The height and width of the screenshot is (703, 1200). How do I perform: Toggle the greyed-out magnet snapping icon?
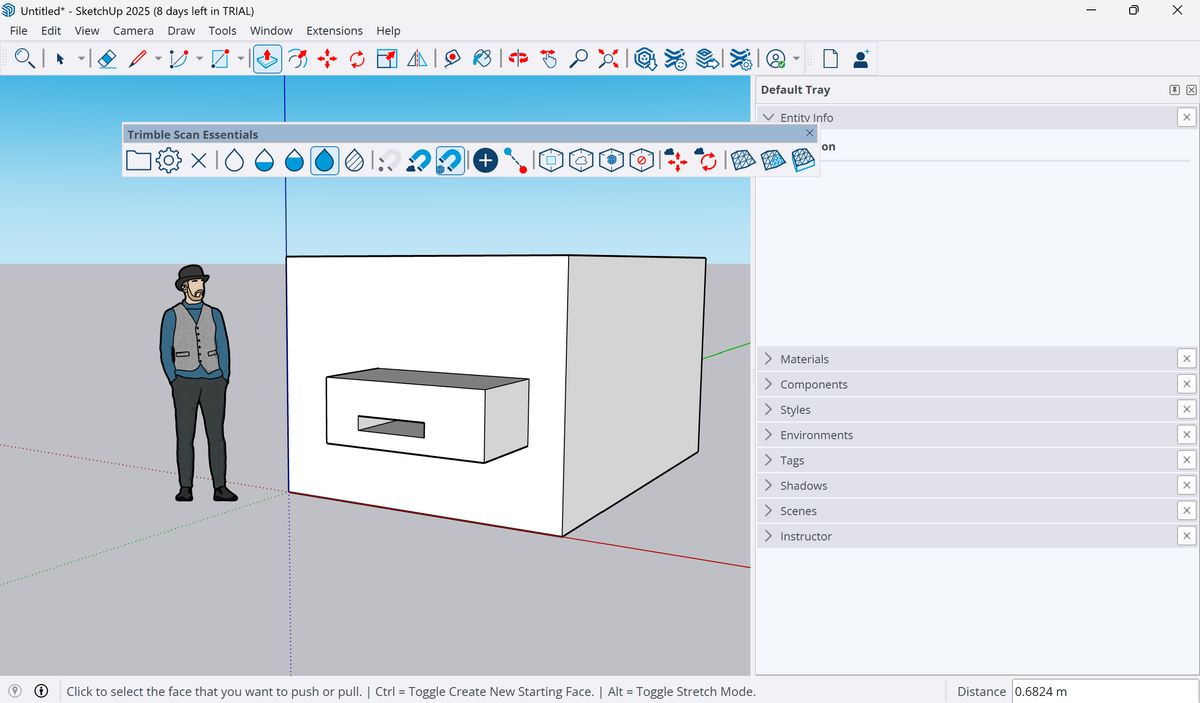tap(390, 160)
